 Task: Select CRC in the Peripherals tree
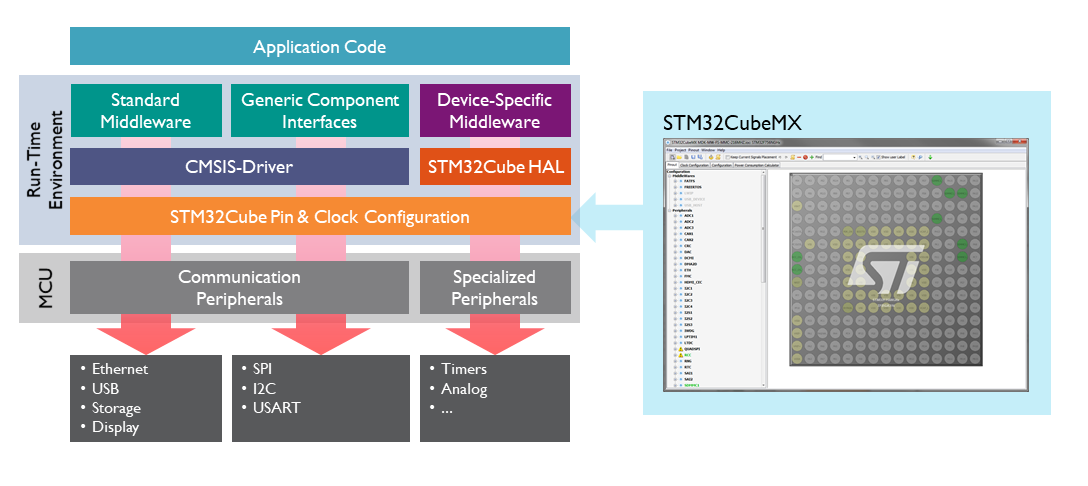click(688, 246)
